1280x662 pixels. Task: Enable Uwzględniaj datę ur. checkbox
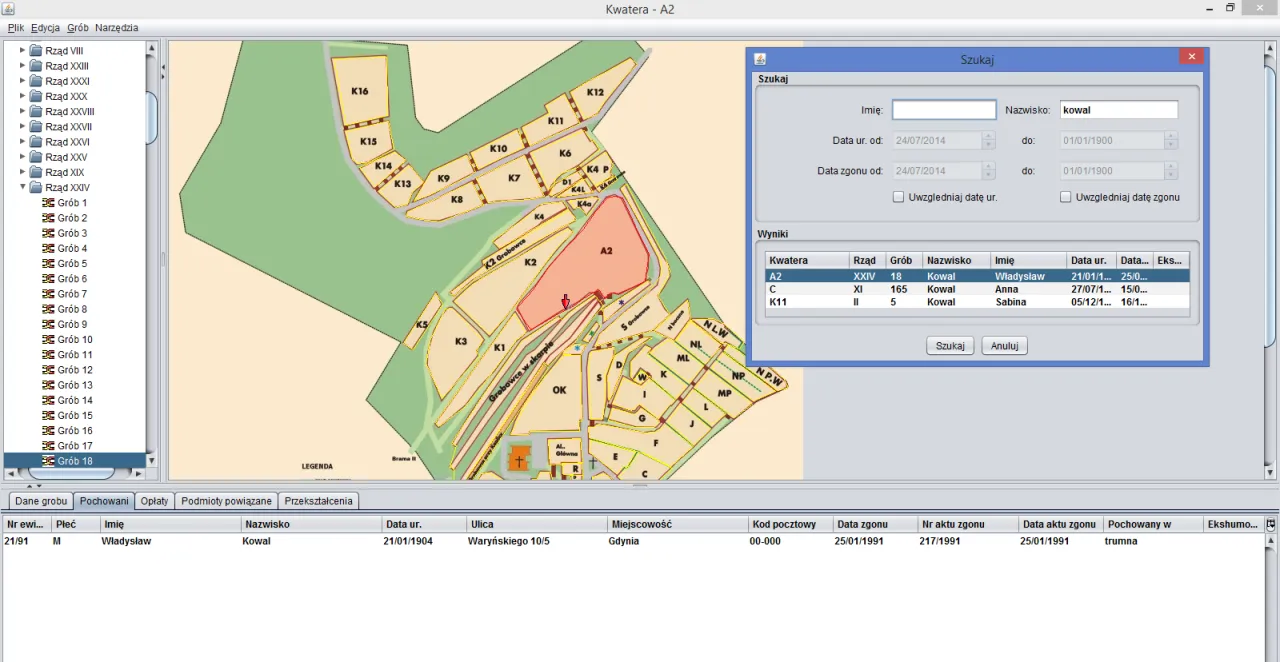click(898, 197)
